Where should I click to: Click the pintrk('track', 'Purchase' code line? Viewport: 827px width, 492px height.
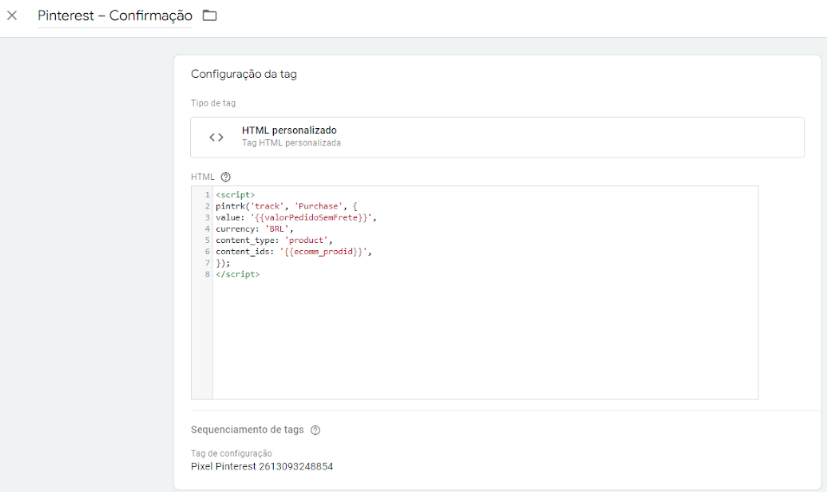pyautogui.click(x=286, y=206)
